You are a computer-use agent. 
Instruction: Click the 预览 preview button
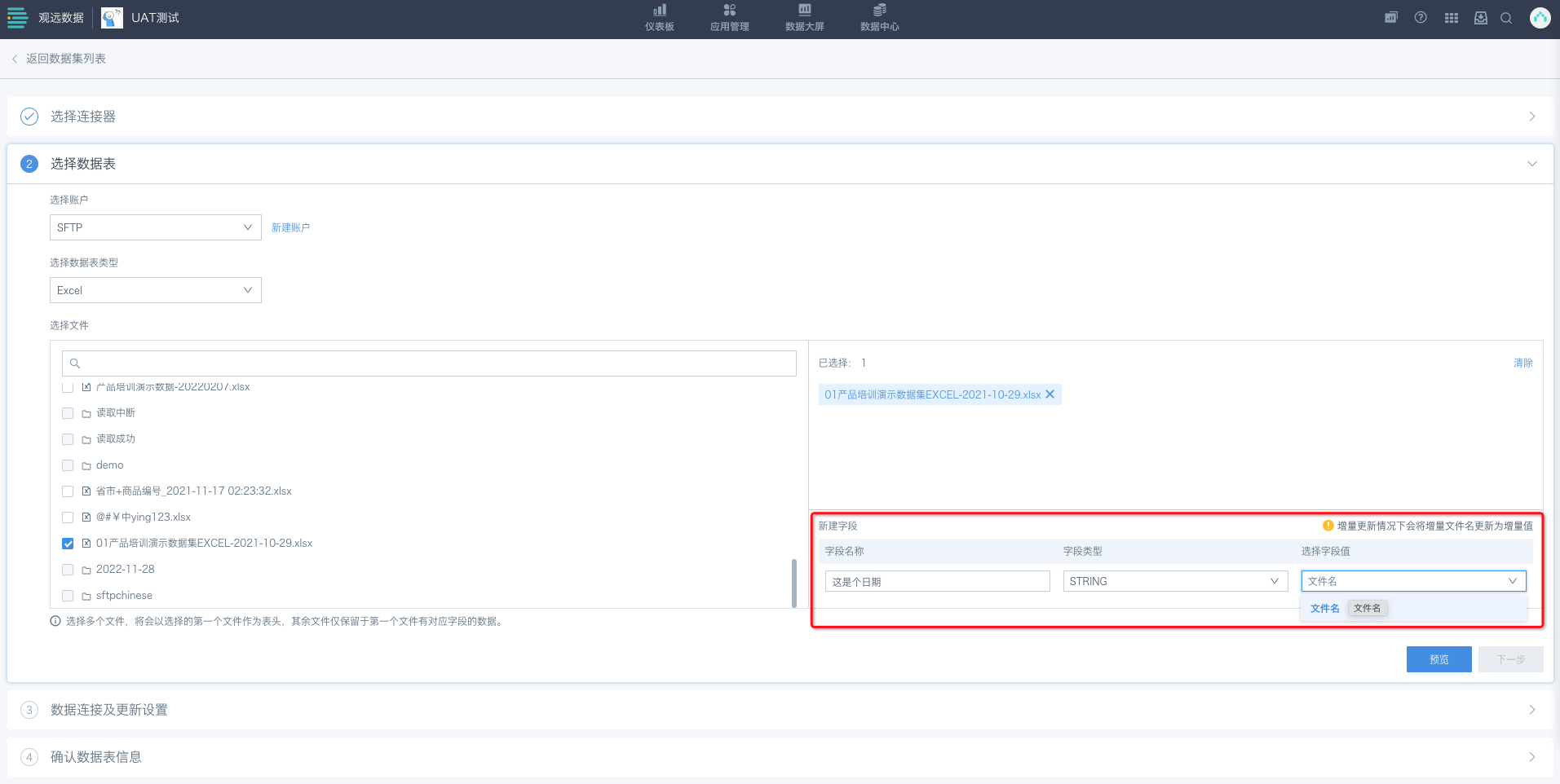pyautogui.click(x=1438, y=659)
